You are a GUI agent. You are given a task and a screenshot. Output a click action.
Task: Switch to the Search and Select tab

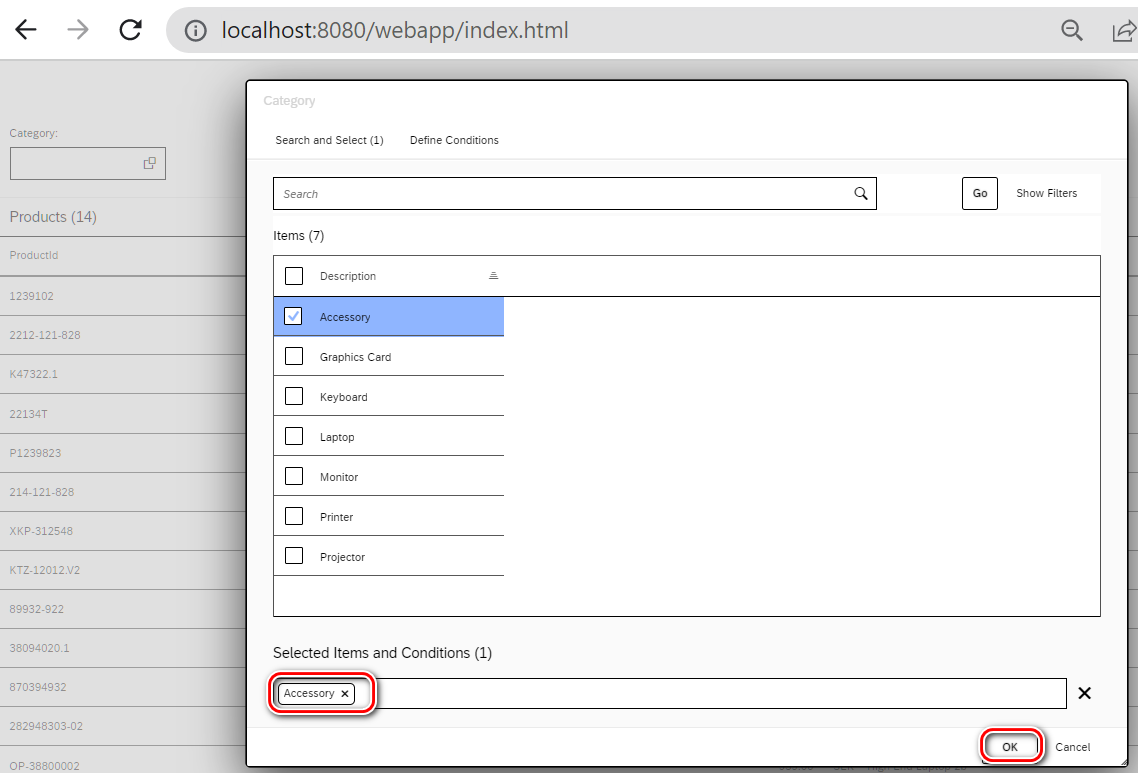[x=329, y=140]
